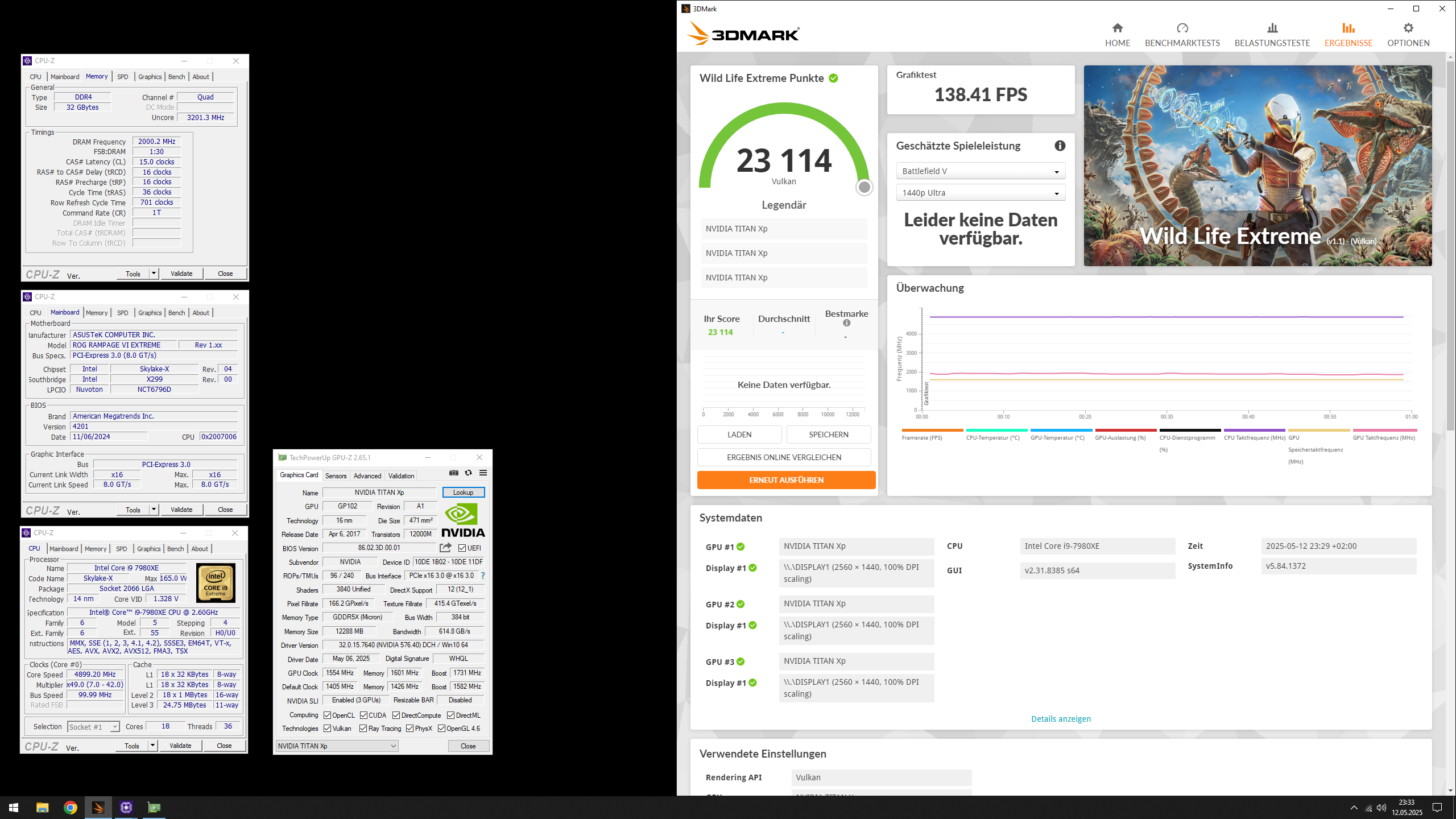Click the LADEN button
This screenshot has height=819, width=1456.
click(739, 435)
